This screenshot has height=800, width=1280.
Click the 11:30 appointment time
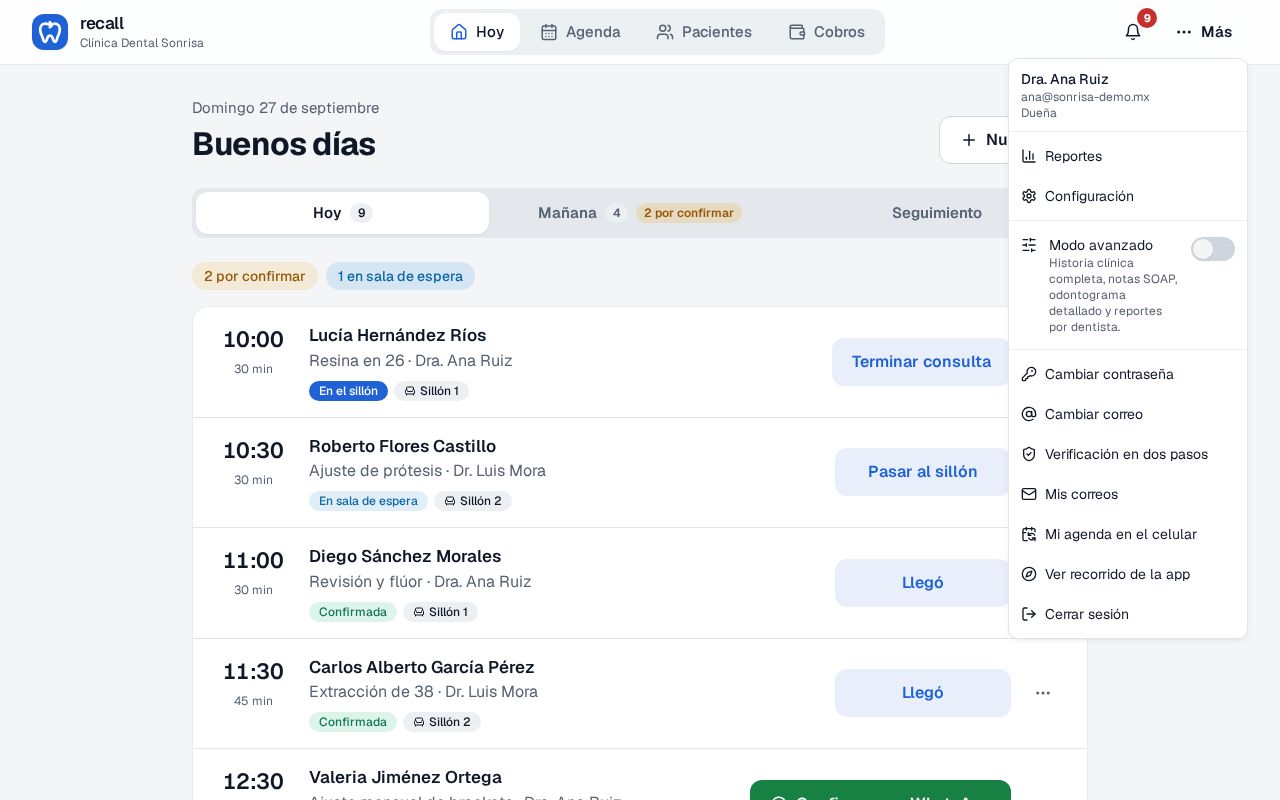tap(253, 671)
